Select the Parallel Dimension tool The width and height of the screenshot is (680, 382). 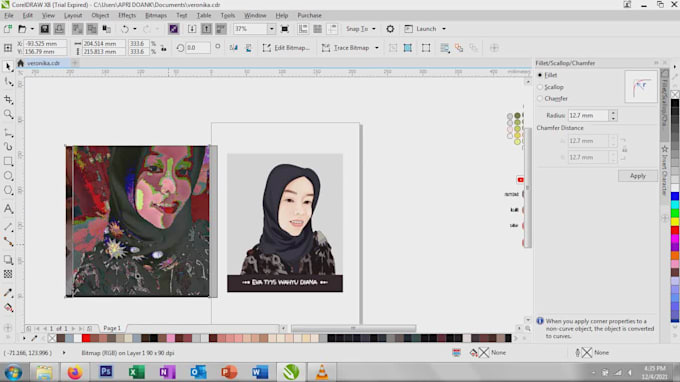[8, 227]
